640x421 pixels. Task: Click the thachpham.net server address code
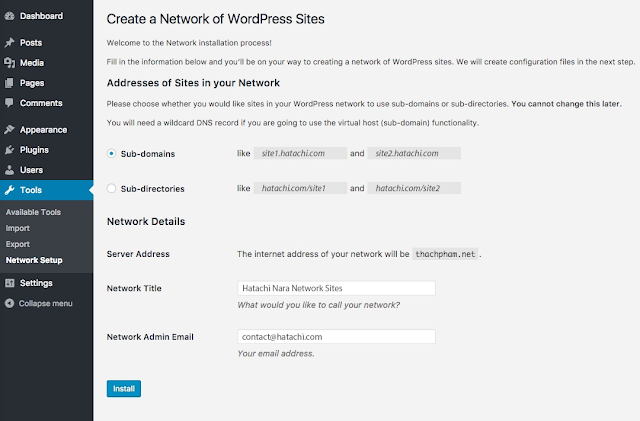point(445,254)
